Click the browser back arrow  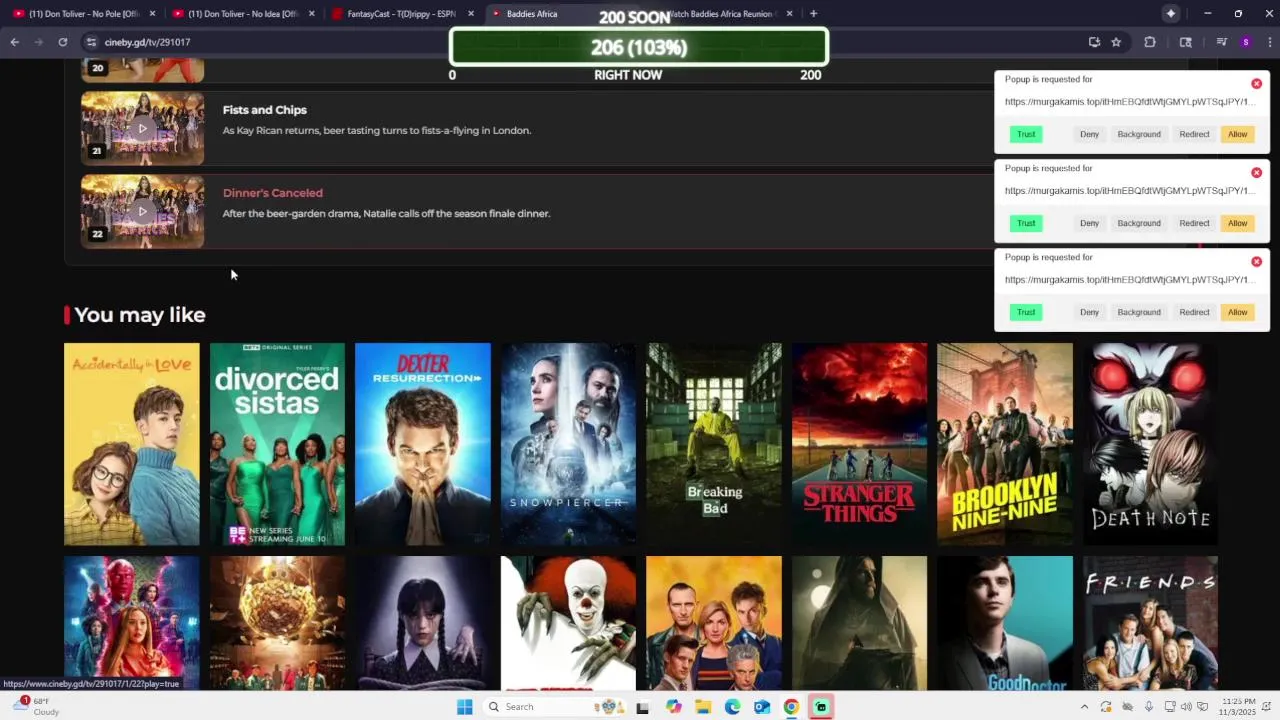point(14,42)
